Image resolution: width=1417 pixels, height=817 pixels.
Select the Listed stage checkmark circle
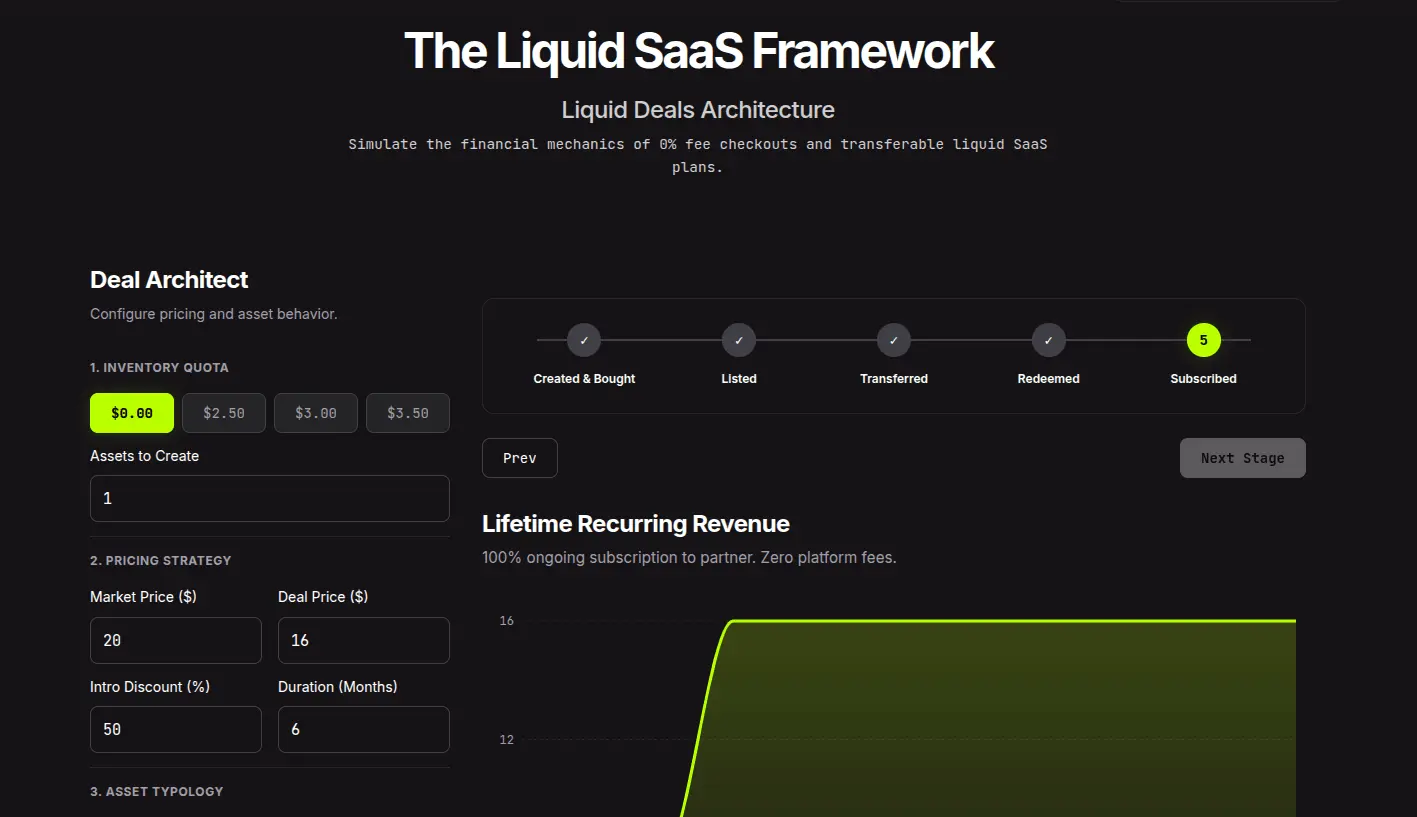pos(739,340)
